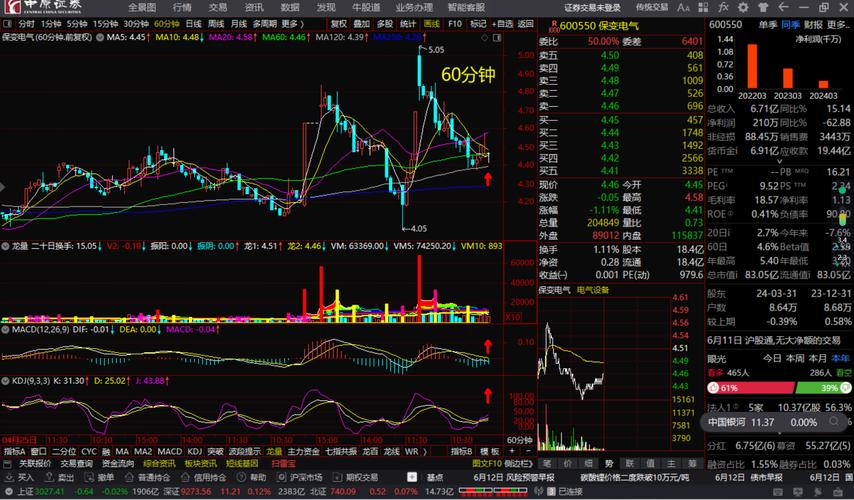This screenshot has width=854, height=500.
Task: Click 返回 back button
Action: 526,24
